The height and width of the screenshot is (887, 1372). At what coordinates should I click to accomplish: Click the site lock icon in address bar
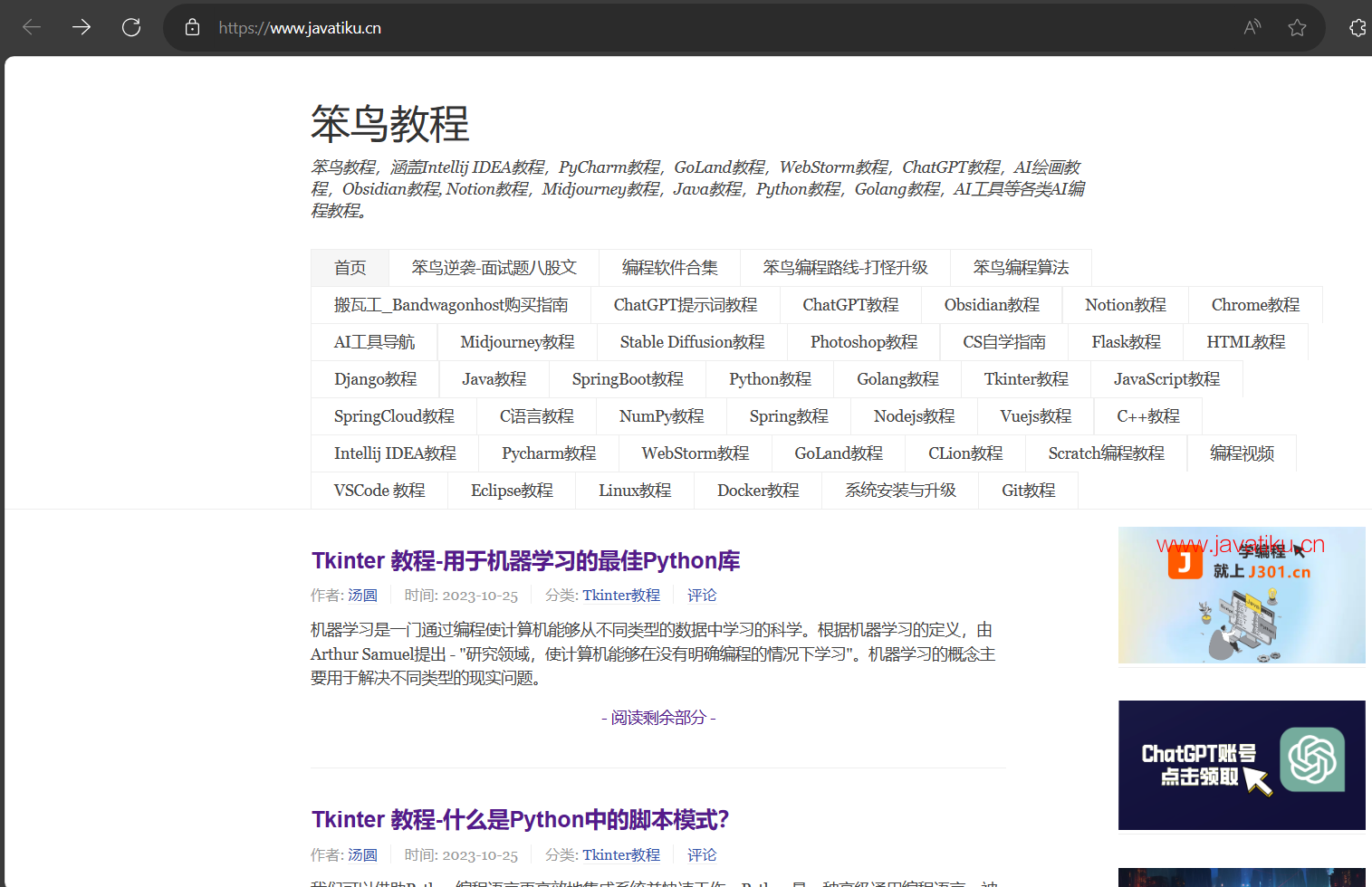pyautogui.click(x=192, y=27)
